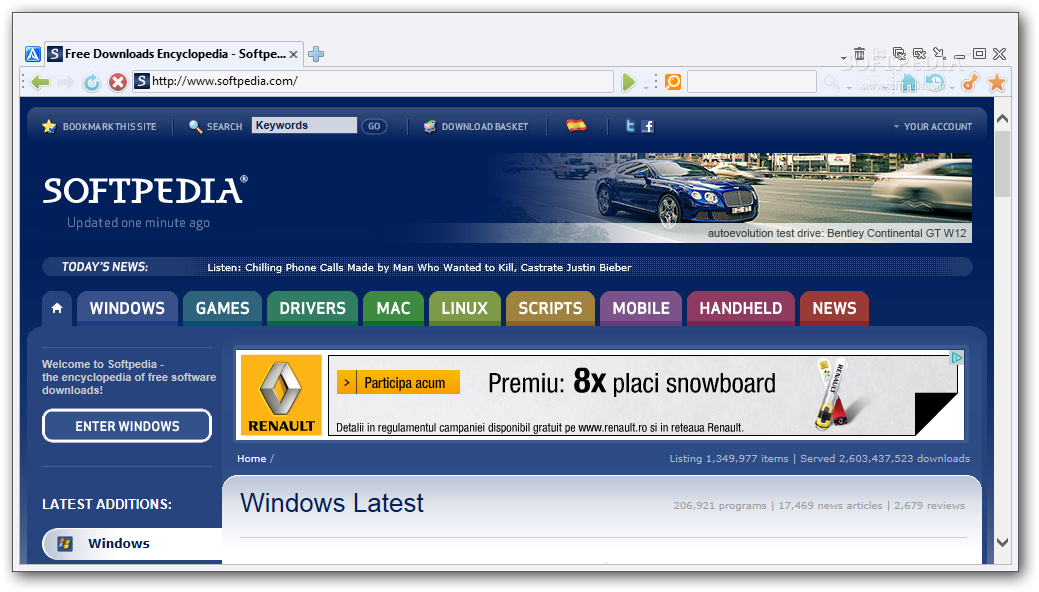1039x592 pixels.
Task: Select the MAC category tab
Action: coord(394,308)
